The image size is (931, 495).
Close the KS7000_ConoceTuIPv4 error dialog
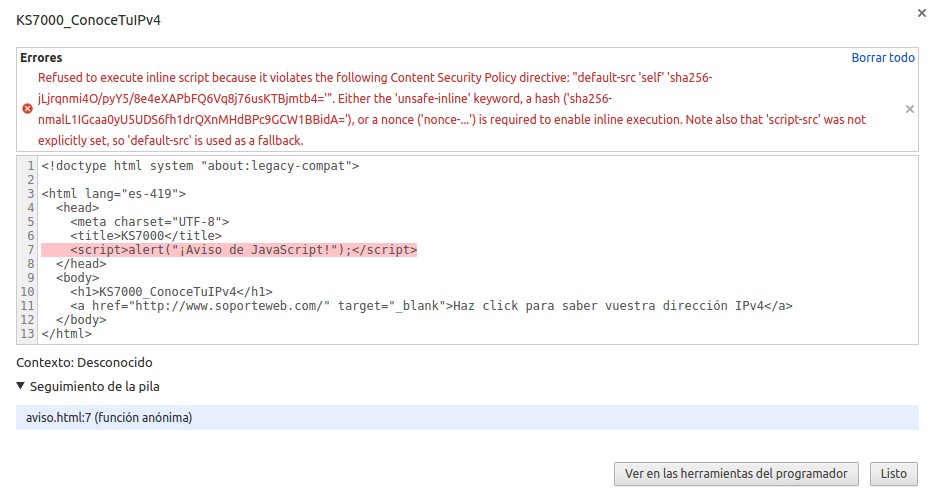click(x=920, y=13)
